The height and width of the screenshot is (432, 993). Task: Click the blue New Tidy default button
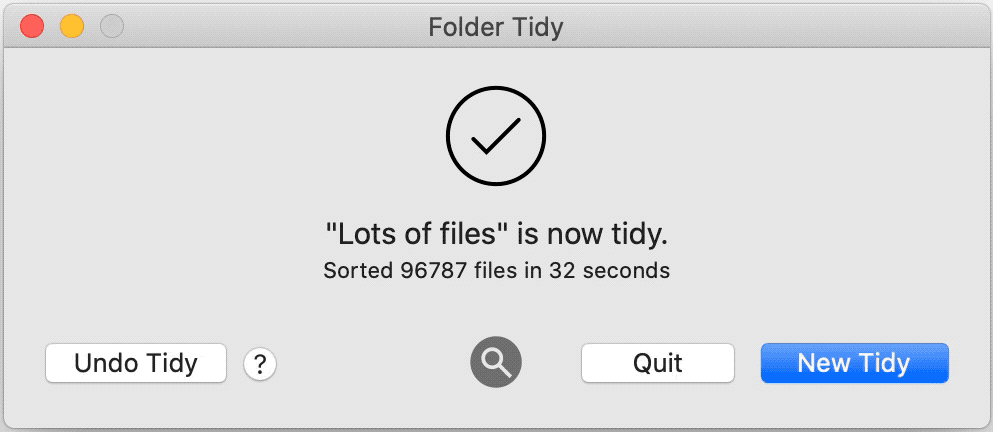(854, 364)
